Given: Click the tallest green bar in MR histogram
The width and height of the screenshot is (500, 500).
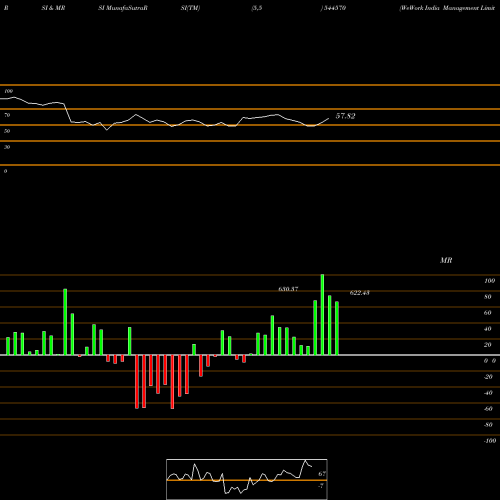Looking at the screenshot, I should (x=322, y=315).
